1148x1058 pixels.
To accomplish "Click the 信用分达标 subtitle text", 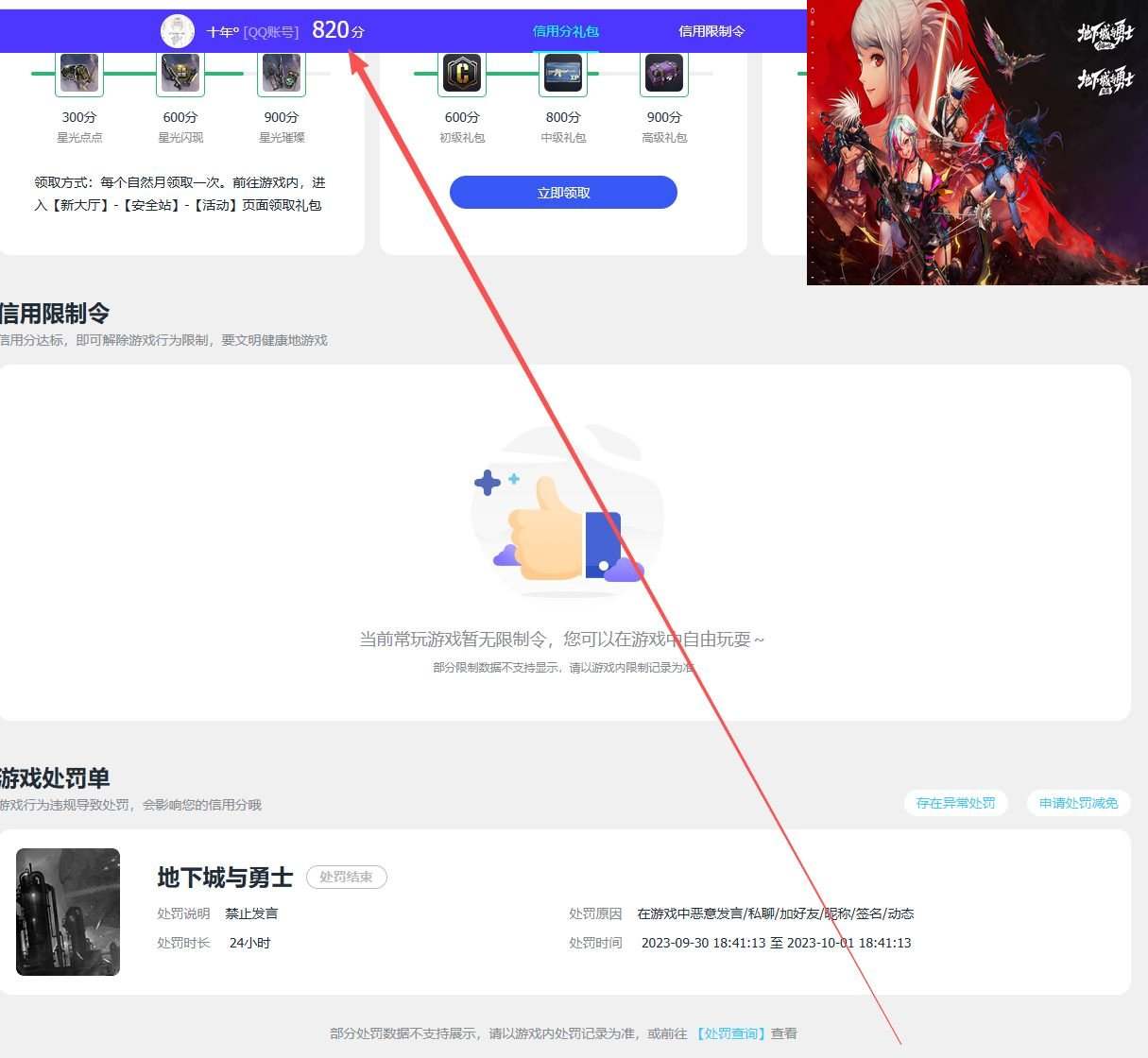I will [x=163, y=340].
